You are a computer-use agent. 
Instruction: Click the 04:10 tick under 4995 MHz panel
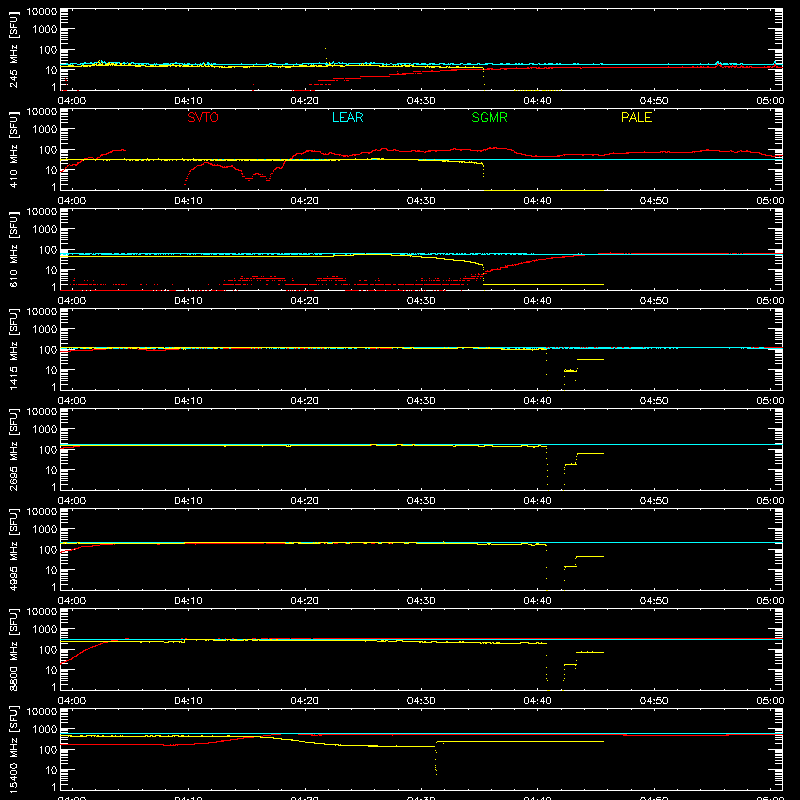click(188, 601)
